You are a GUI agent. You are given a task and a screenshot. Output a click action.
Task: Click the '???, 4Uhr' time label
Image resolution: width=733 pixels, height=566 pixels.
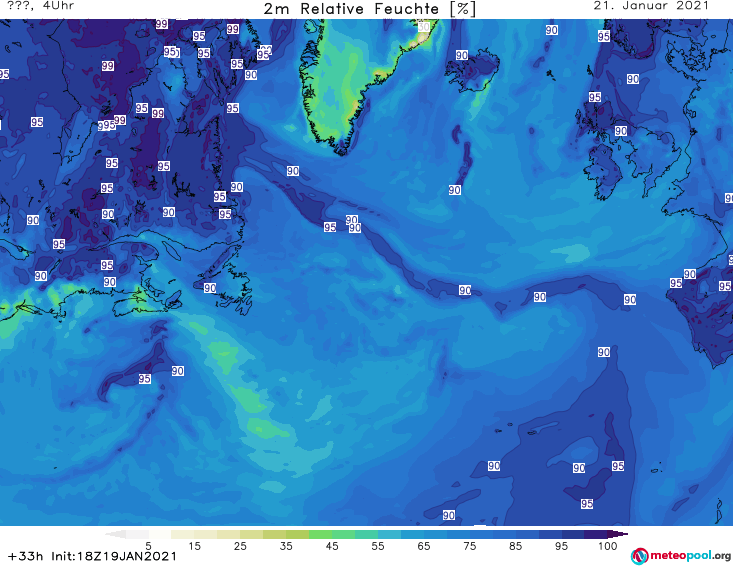point(40,6)
